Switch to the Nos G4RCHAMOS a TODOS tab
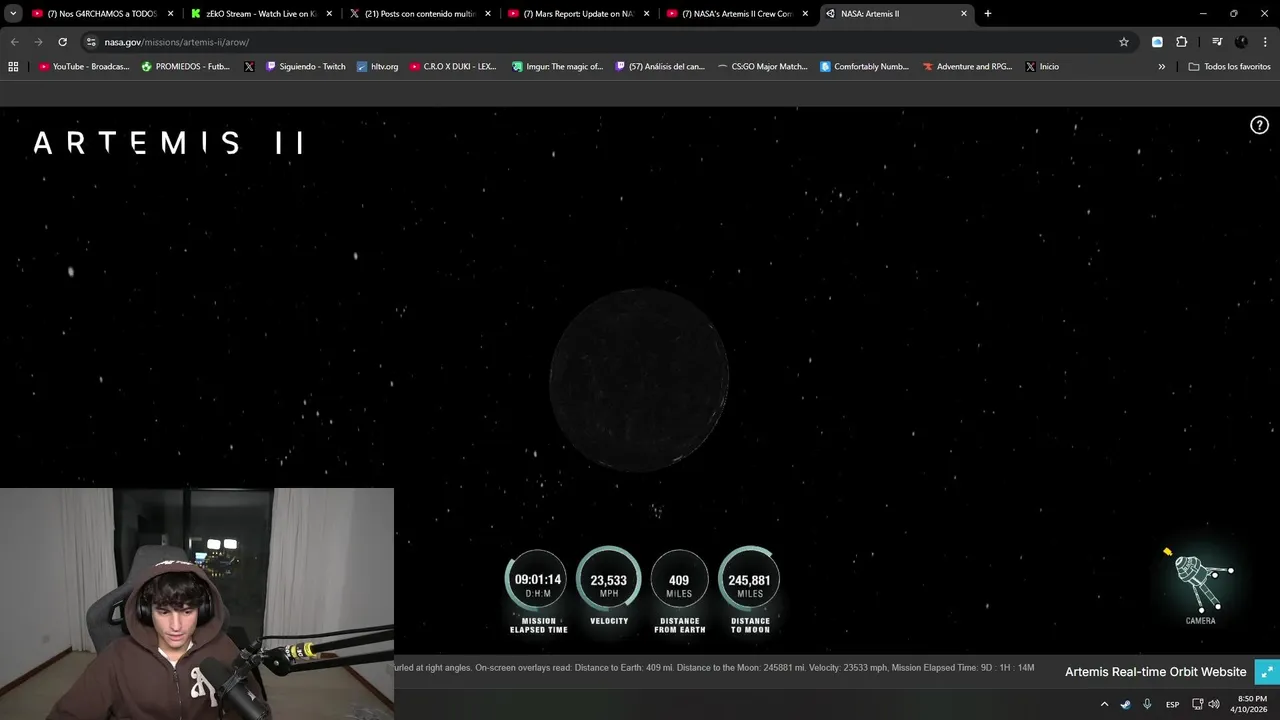Viewport: 1280px width, 720px height. coord(102,14)
